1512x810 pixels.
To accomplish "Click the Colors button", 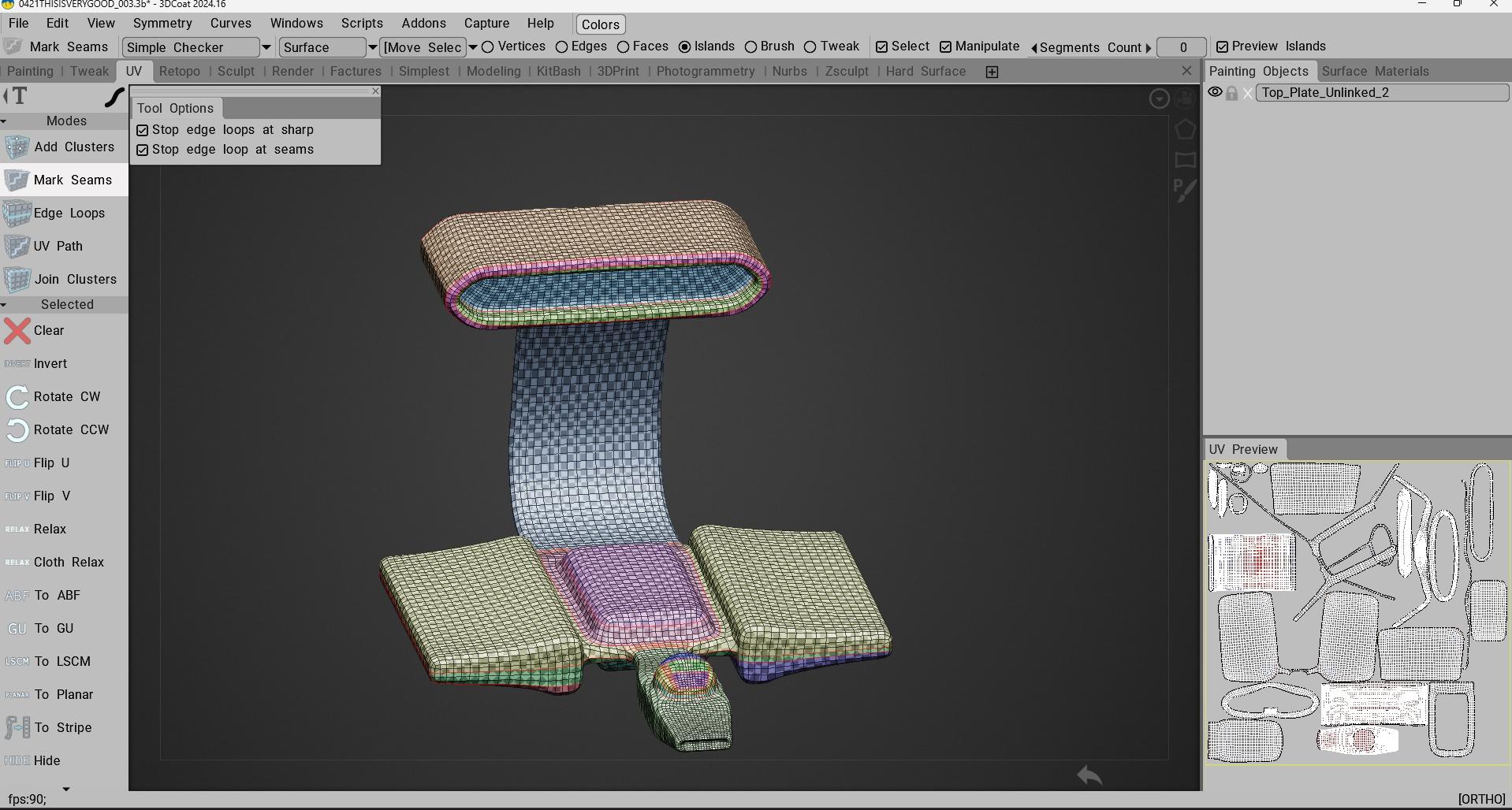I will click(600, 24).
